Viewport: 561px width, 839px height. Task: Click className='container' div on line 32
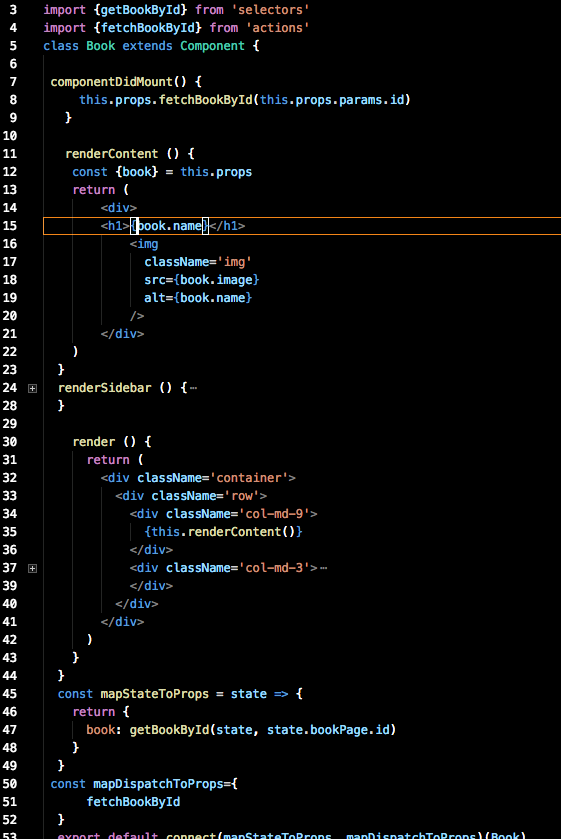pyautogui.click(x=198, y=478)
